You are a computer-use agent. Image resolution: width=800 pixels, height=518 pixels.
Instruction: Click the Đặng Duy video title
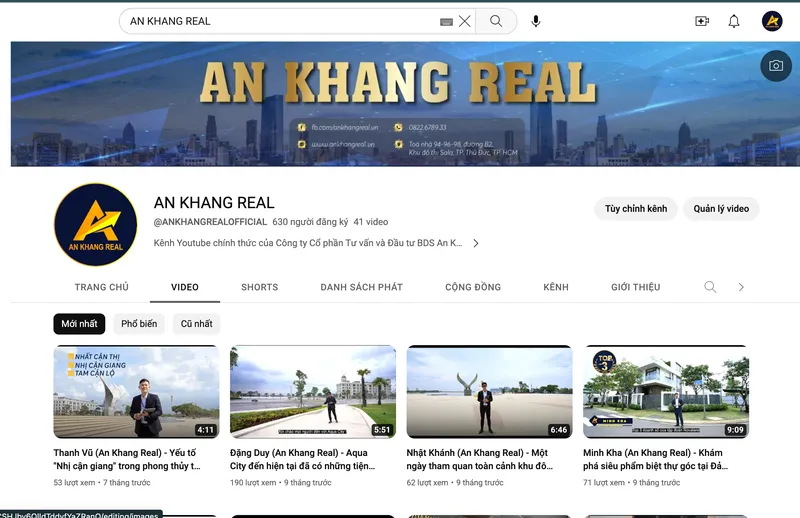click(303, 459)
